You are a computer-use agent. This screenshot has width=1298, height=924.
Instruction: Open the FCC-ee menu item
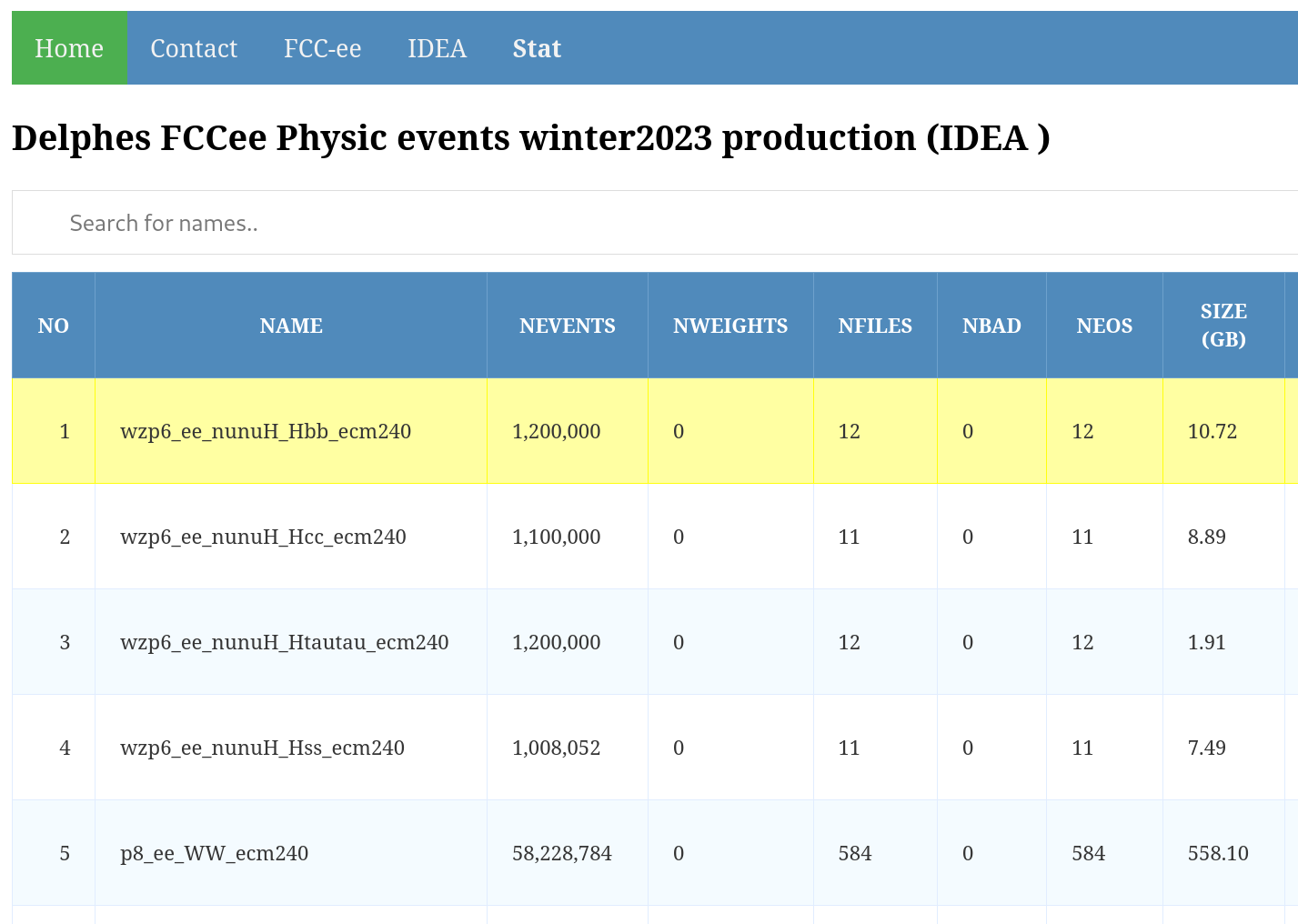tap(322, 48)
